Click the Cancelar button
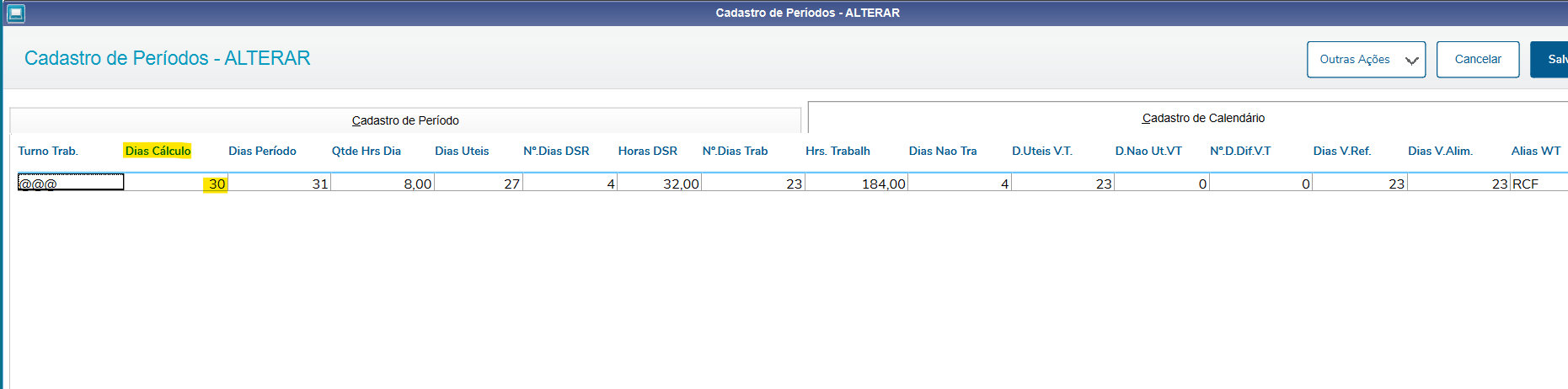The width and height of the screenshot is (1568, 389). click(1478, 60)
